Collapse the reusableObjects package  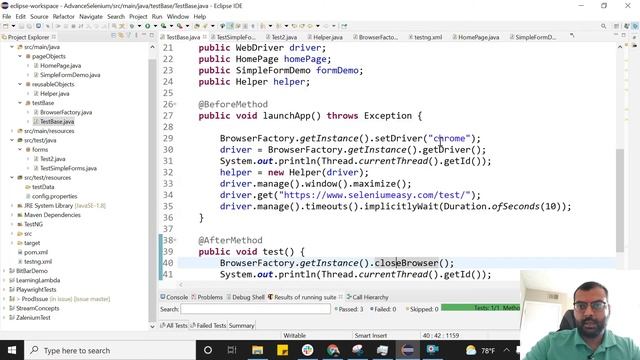pyautogui.click(x=20, y=84)
